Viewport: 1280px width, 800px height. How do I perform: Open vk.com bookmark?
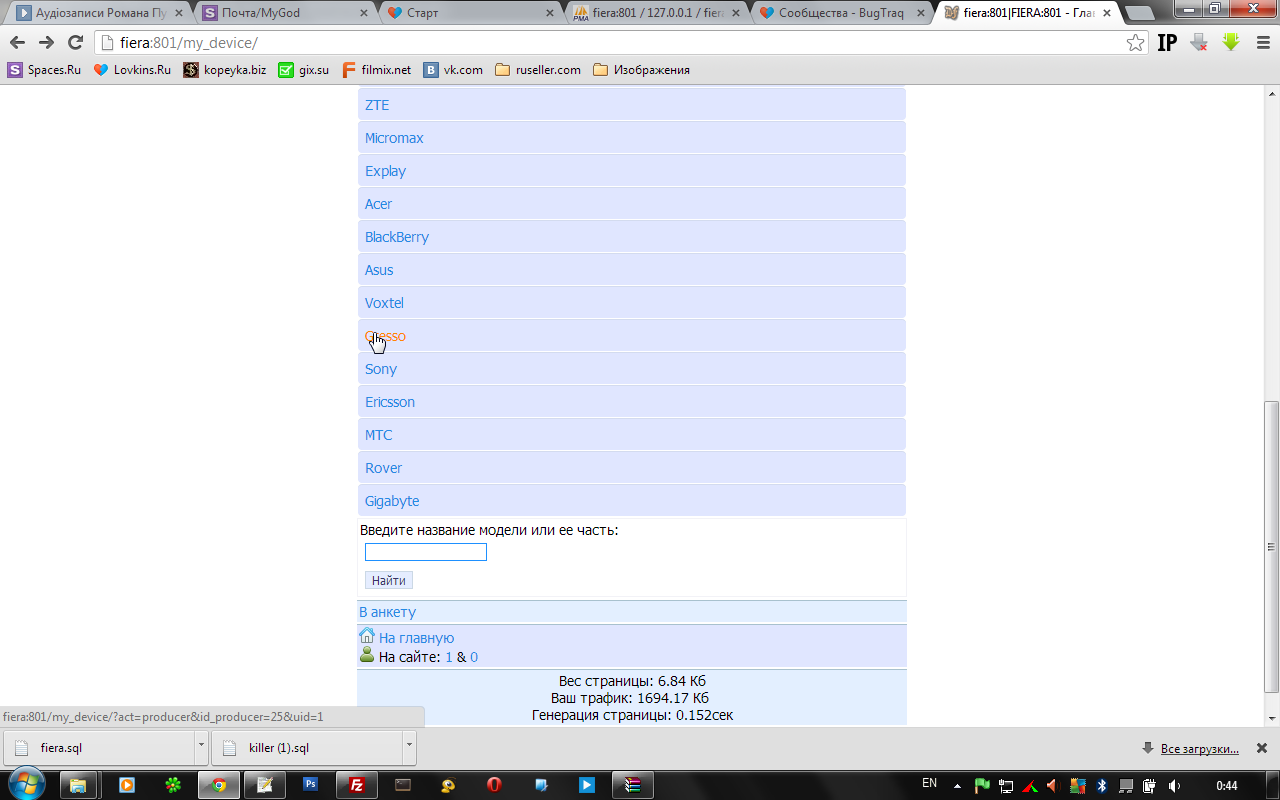[453, 70]
